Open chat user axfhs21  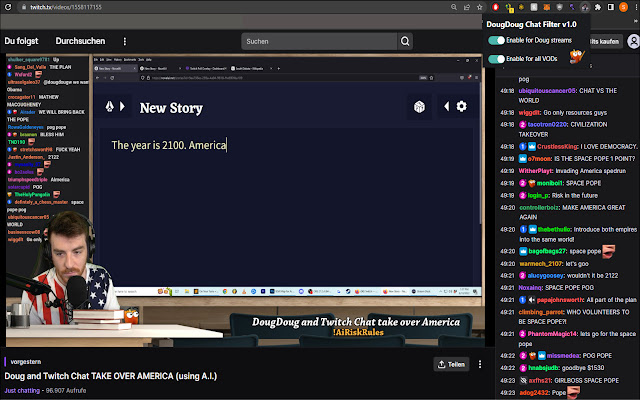pyautogui.click(x=540, y=380)
